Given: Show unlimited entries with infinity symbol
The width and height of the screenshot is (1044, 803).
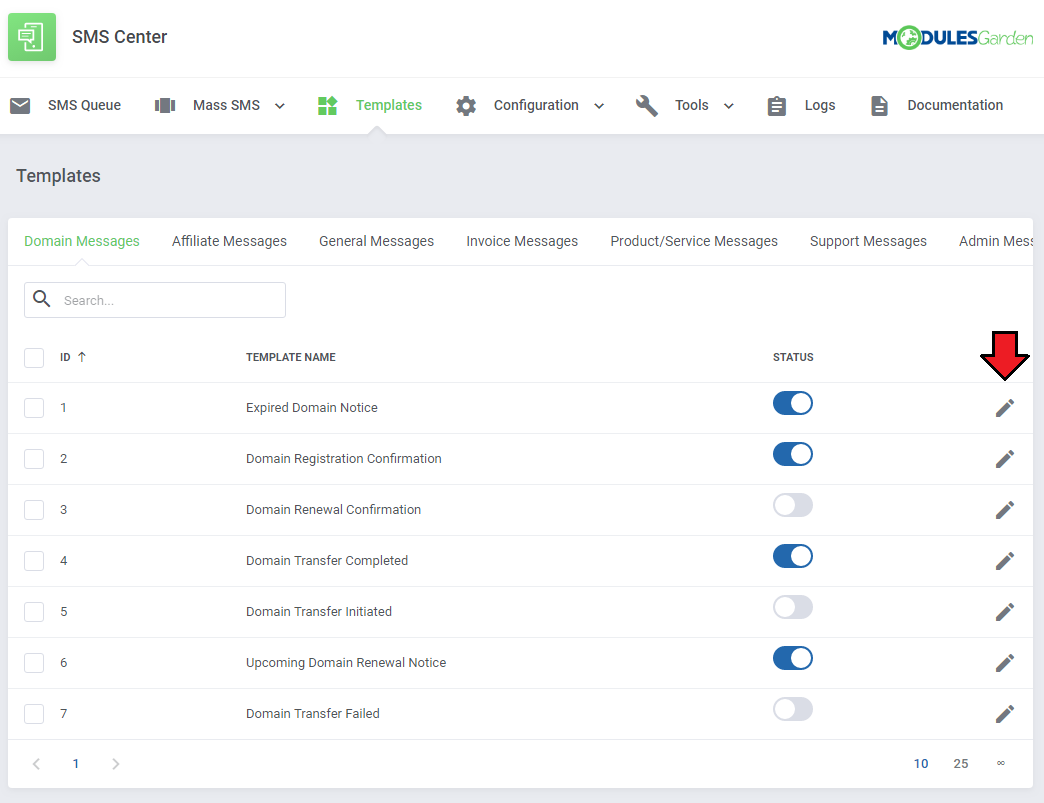Looking at the screenshot, I should 1000,763.
